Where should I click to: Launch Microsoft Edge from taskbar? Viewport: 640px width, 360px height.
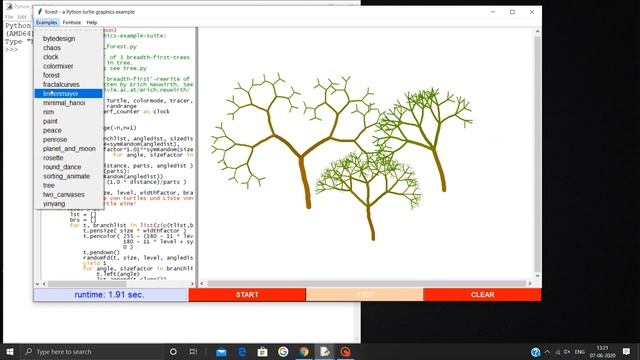coord(242,351)
